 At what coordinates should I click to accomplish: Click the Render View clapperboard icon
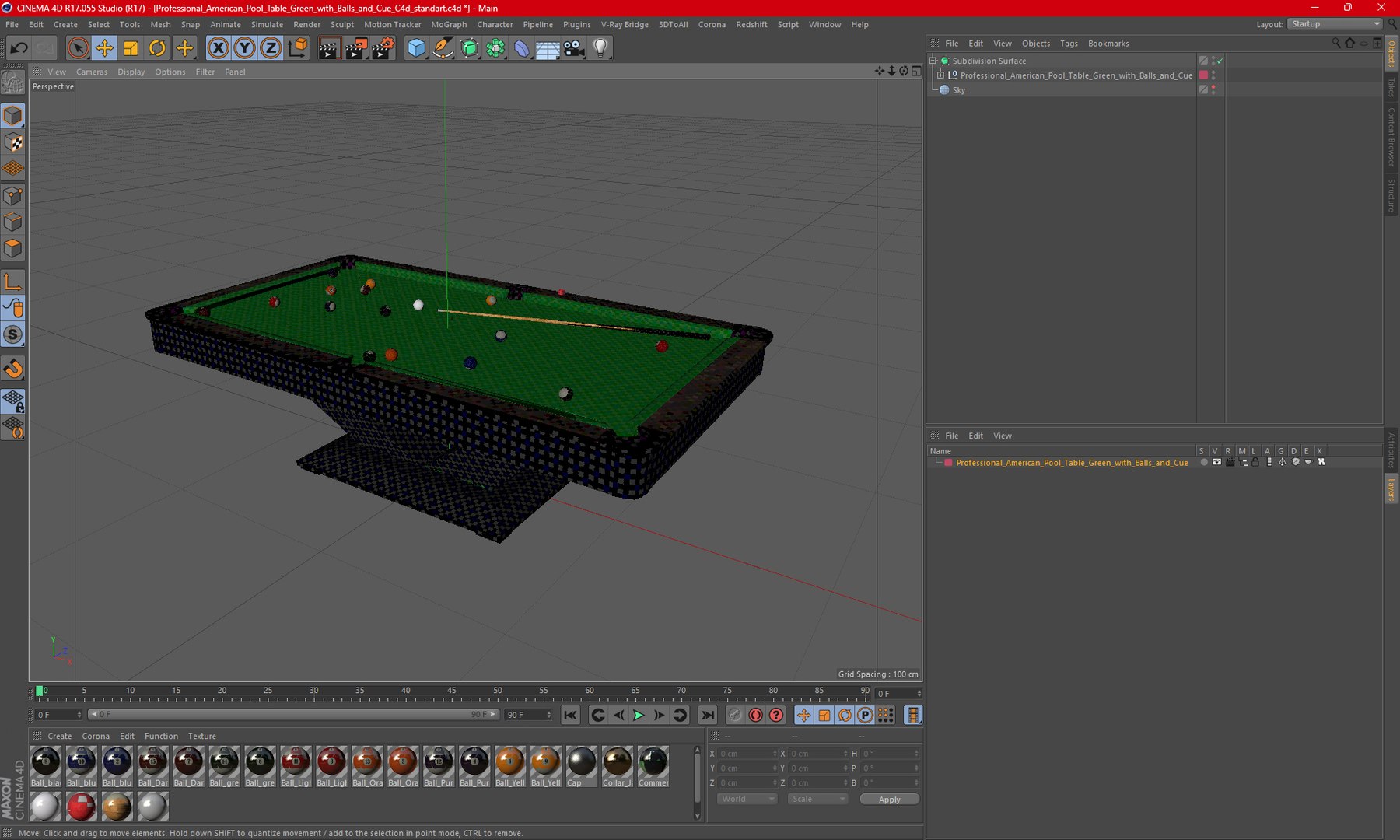click(329, 48)
